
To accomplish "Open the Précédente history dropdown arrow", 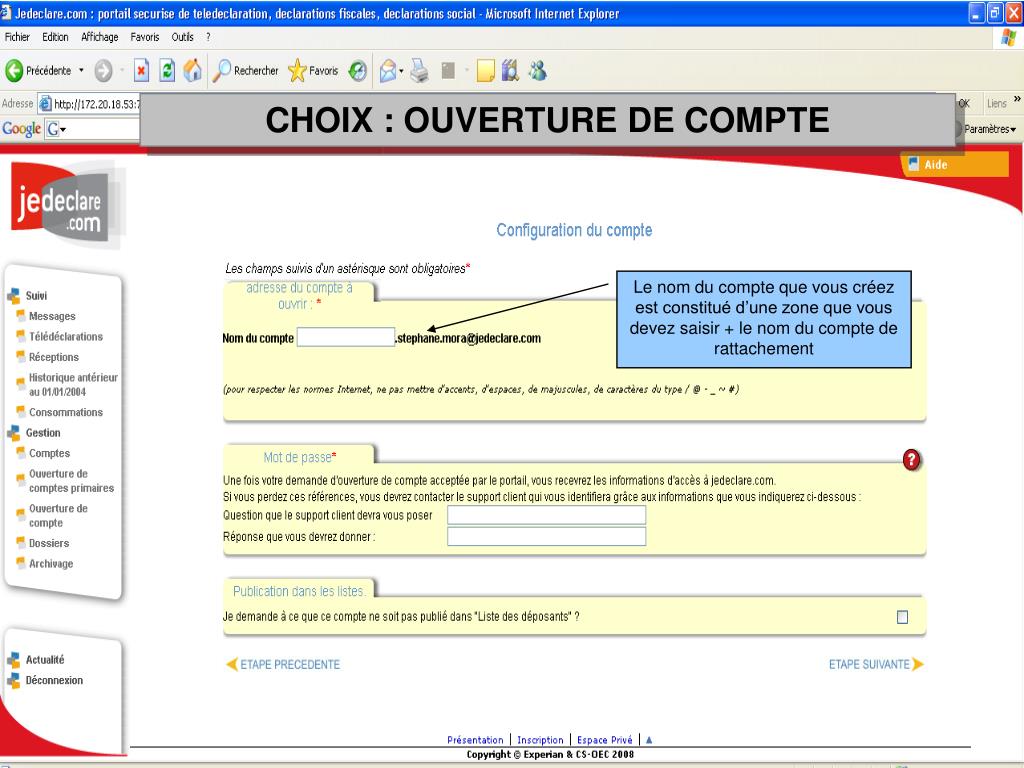I will (x=82, y=71).
